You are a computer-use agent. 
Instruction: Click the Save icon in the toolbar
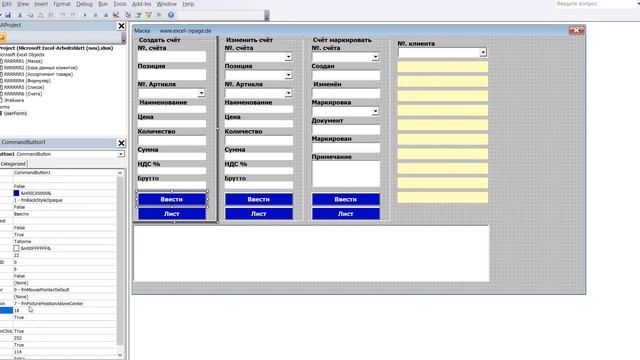8,15
